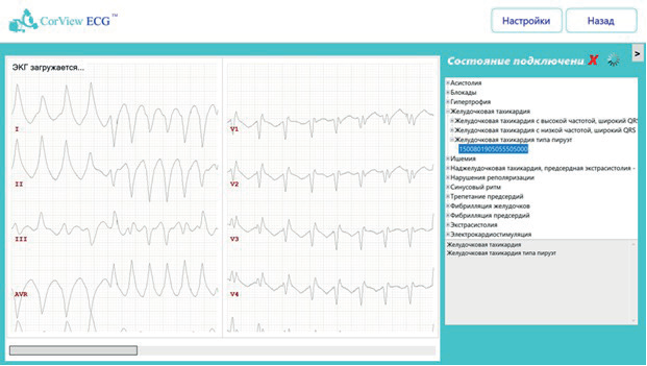Expand the Асистолия category

click(x=448, y=83)
